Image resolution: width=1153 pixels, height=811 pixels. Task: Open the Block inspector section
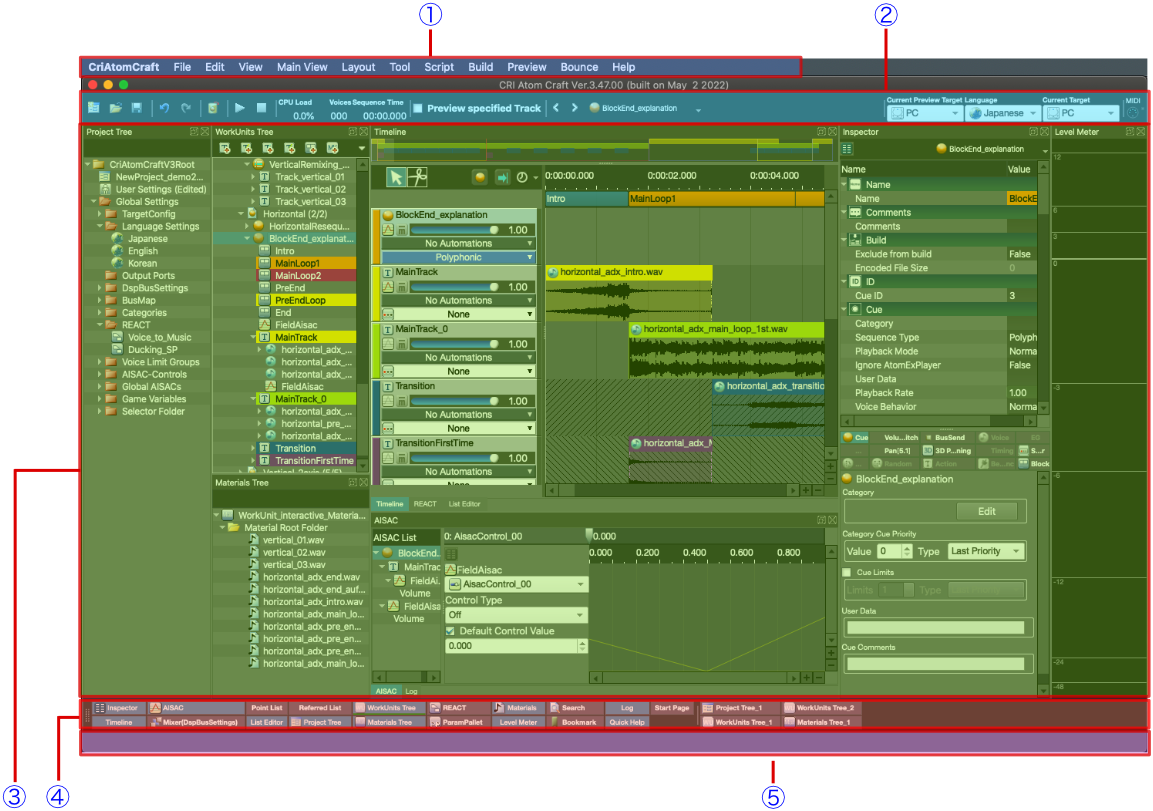(1035, 464)
